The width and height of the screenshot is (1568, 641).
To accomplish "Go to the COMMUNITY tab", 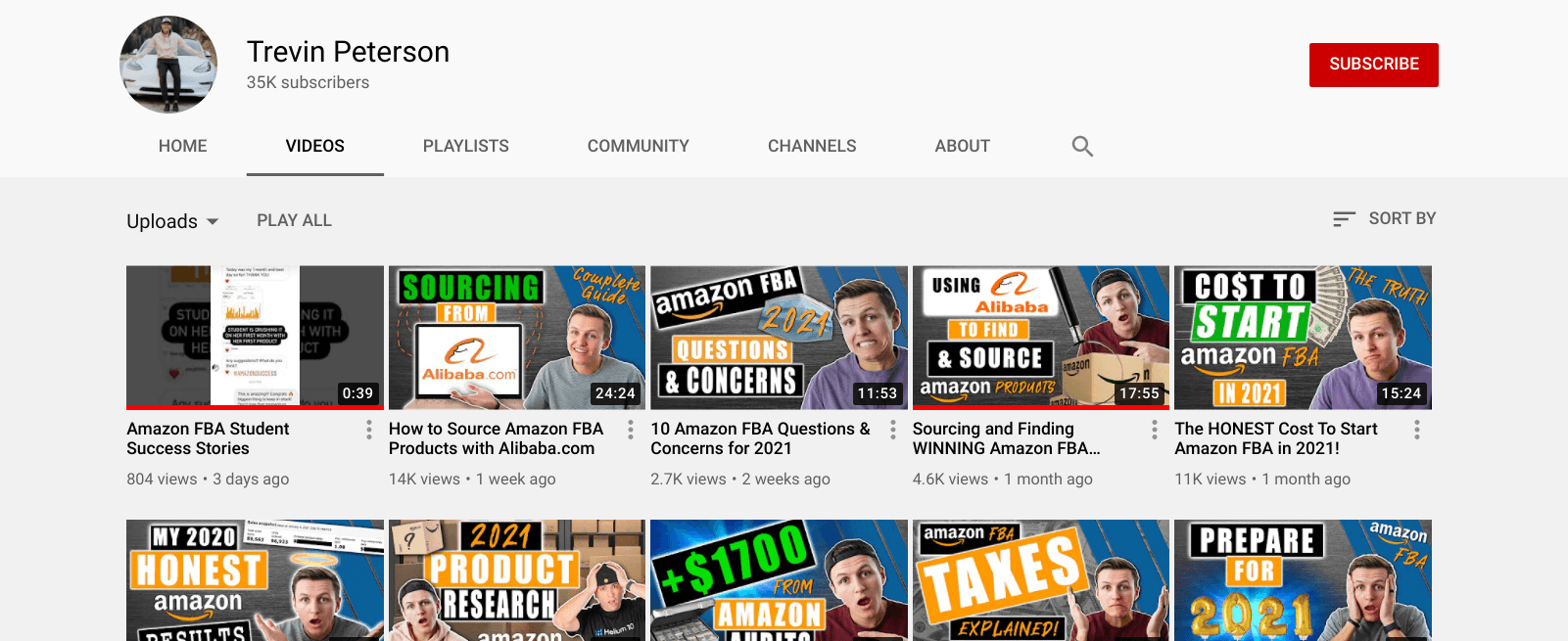I will point(639,146).
